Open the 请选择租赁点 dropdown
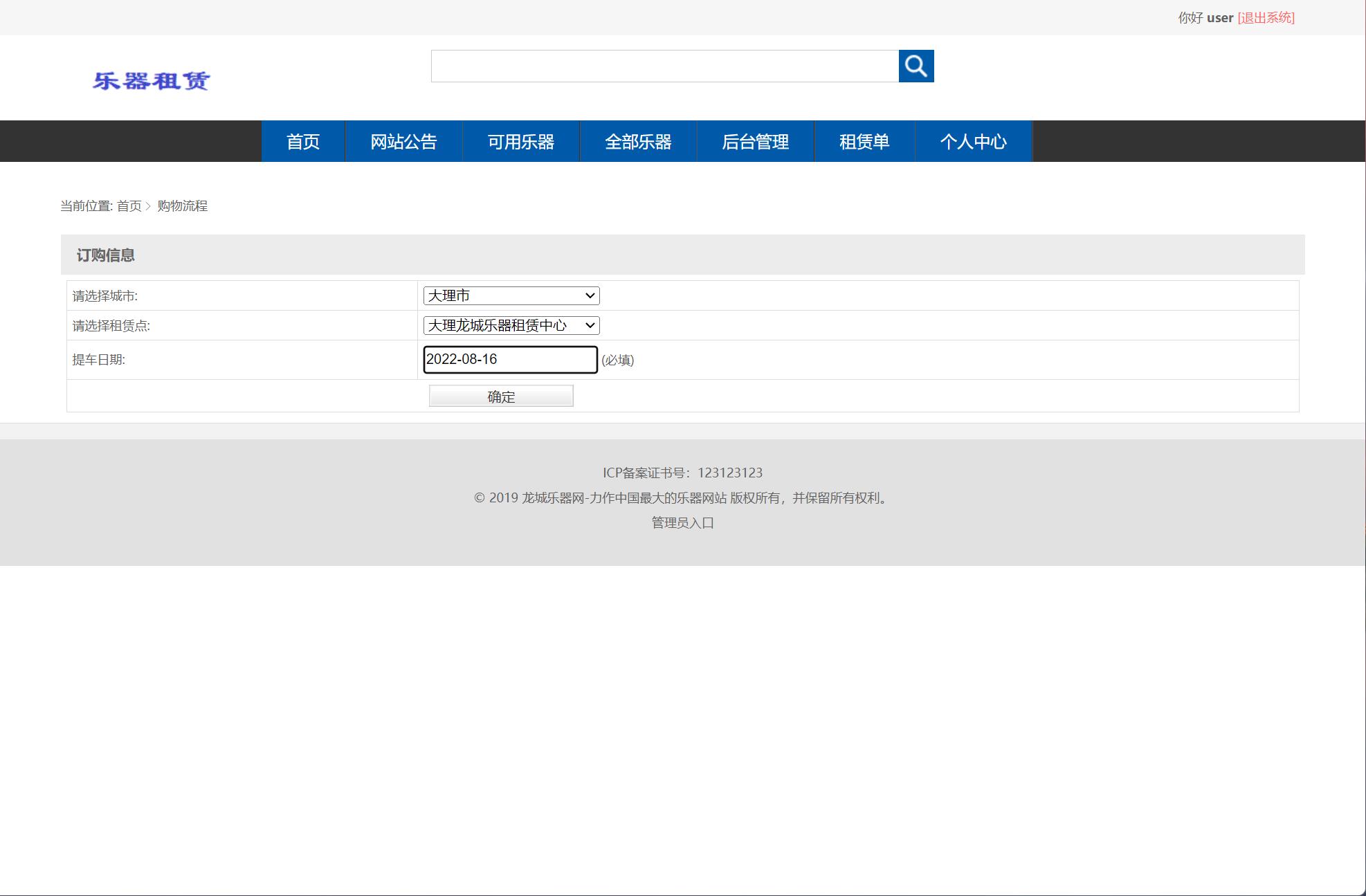The image size is (1366, 896). pos(511,325)
